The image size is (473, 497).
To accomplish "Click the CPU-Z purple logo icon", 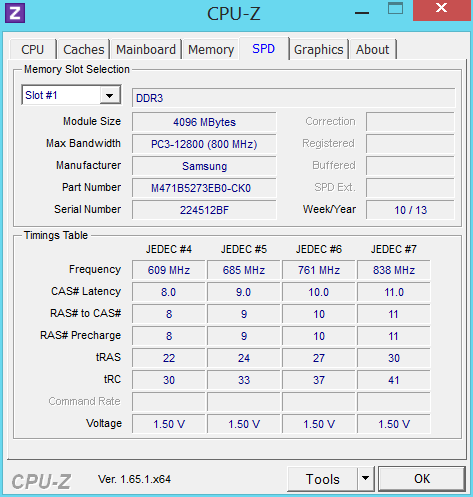I will click(15, 13).
